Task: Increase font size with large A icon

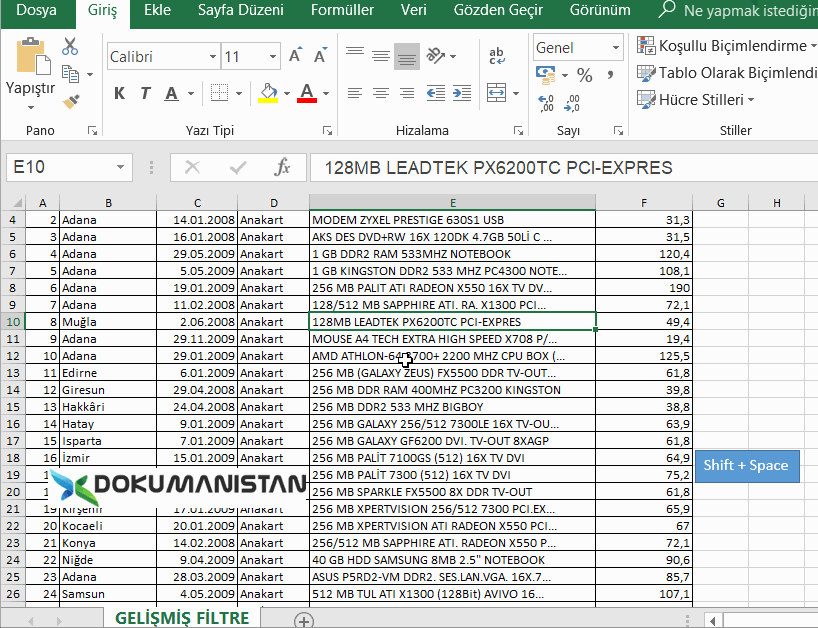Action: click(295, 55)
